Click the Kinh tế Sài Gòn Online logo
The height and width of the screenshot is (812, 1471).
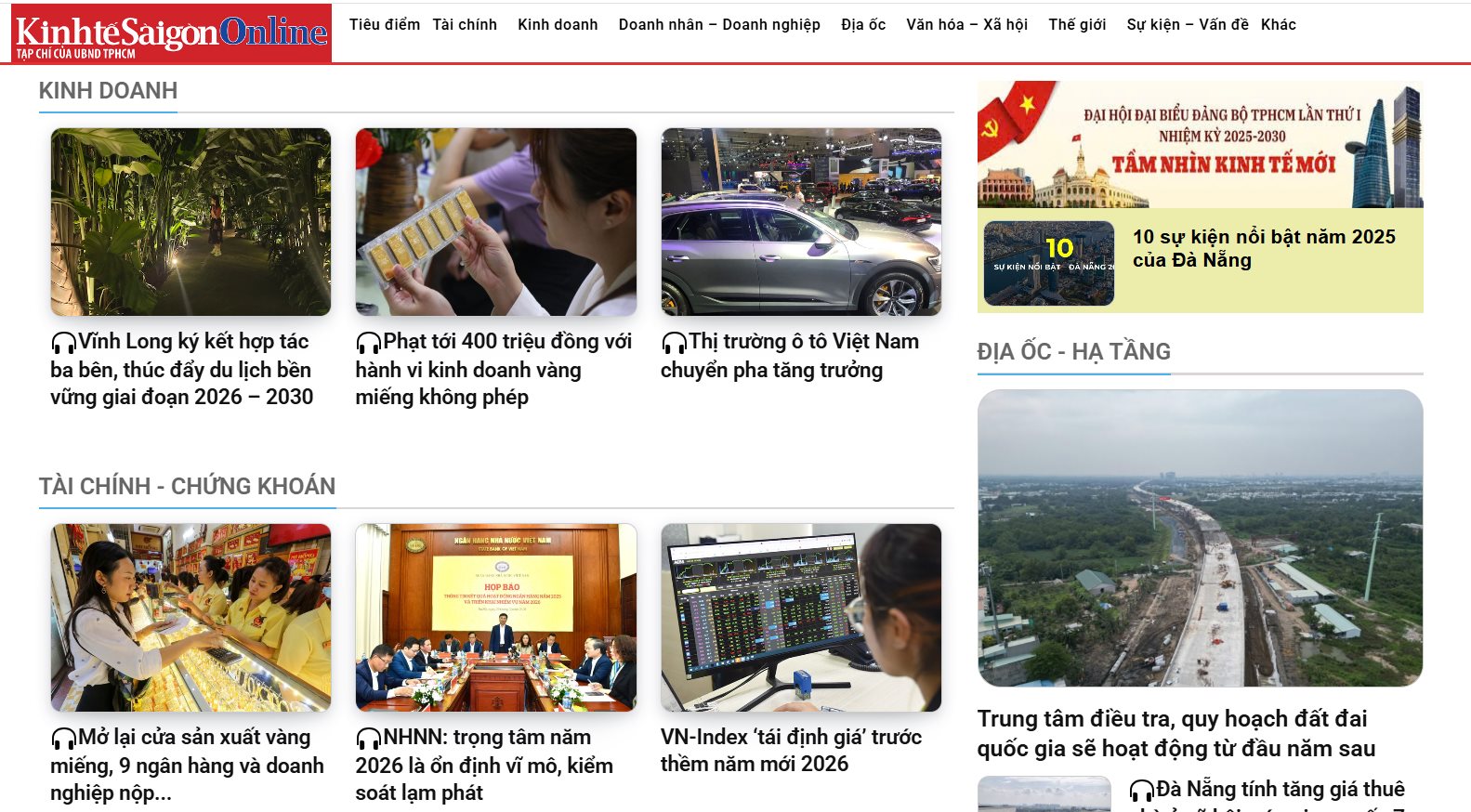(x=171, y=33)
